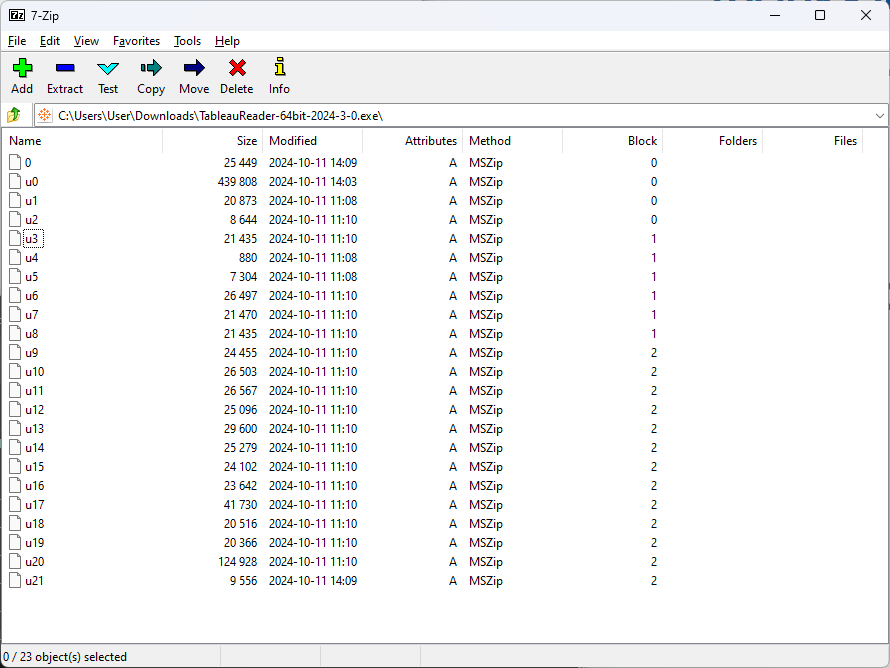The height and width of the screenshot is (668, 890).
Task: Sort by the Block column header
Action: [x=612, y=141]
